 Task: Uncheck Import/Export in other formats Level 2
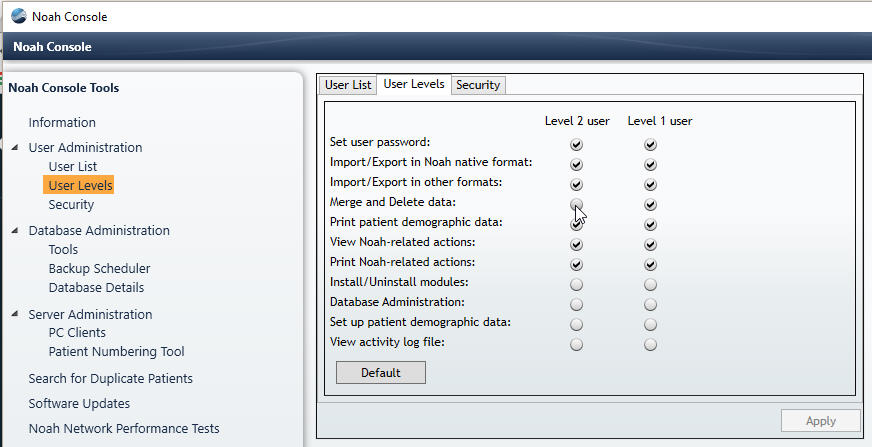pos(576,185)
